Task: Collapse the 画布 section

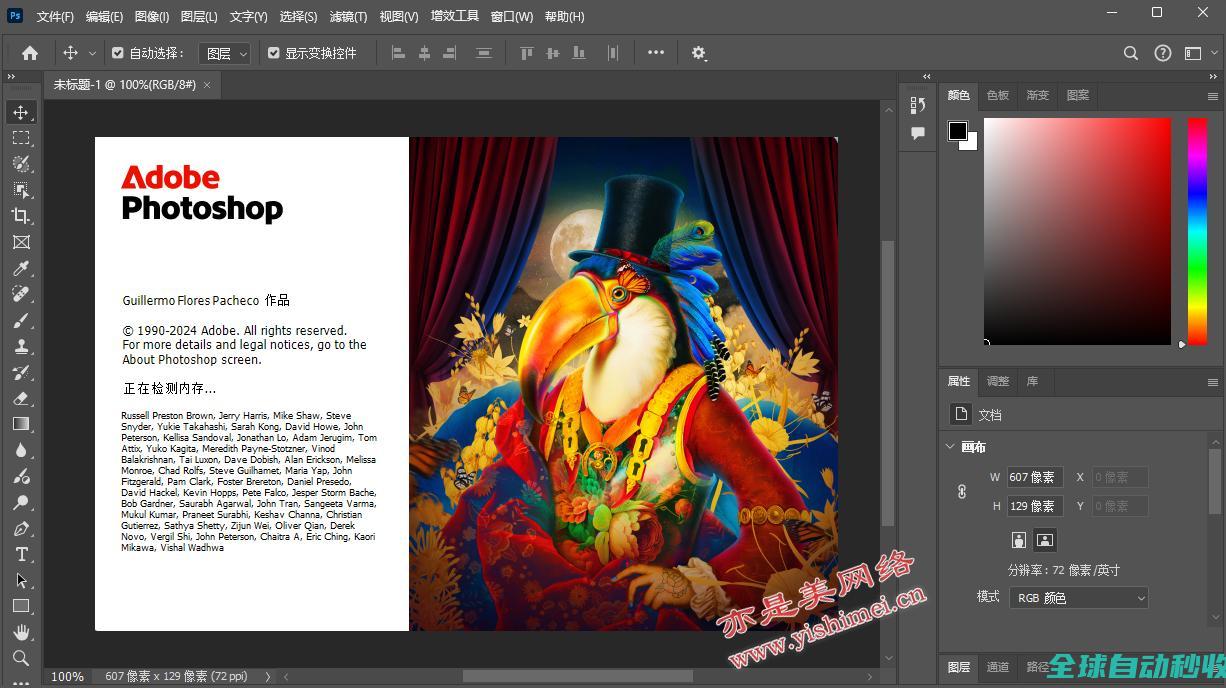Action: point(950,447)
